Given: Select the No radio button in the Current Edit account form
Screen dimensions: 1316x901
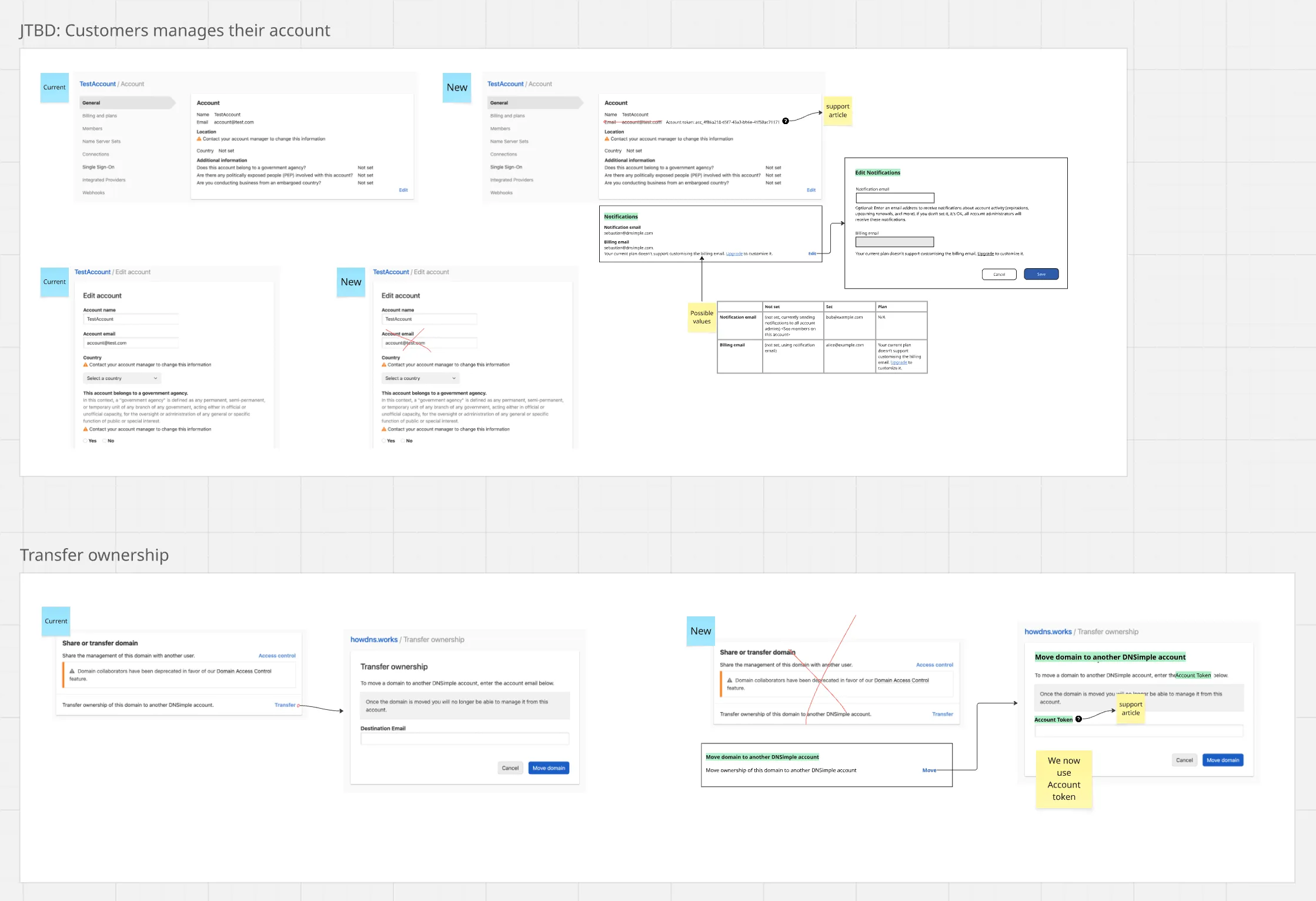Looking at the screenshot, I should coord(104,441).
